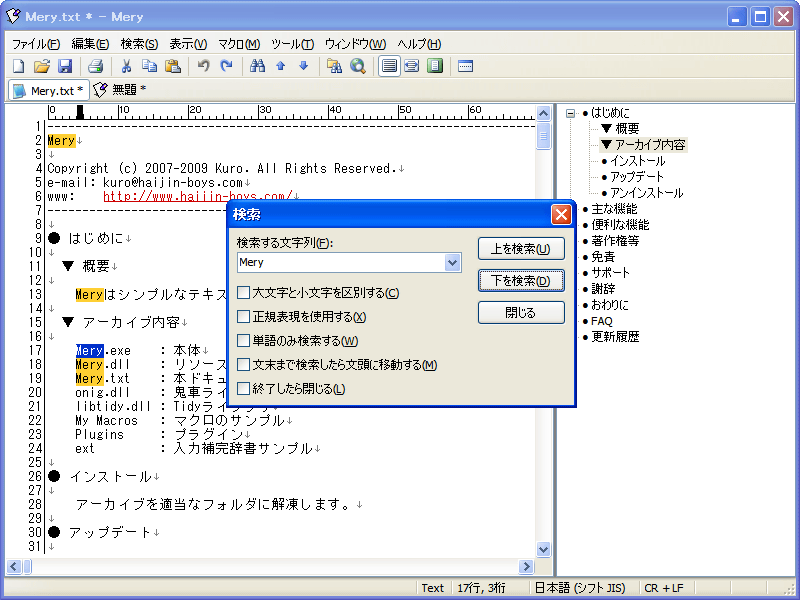
Task: Open the ファイル(F) menu
Action: coord(36,44)
